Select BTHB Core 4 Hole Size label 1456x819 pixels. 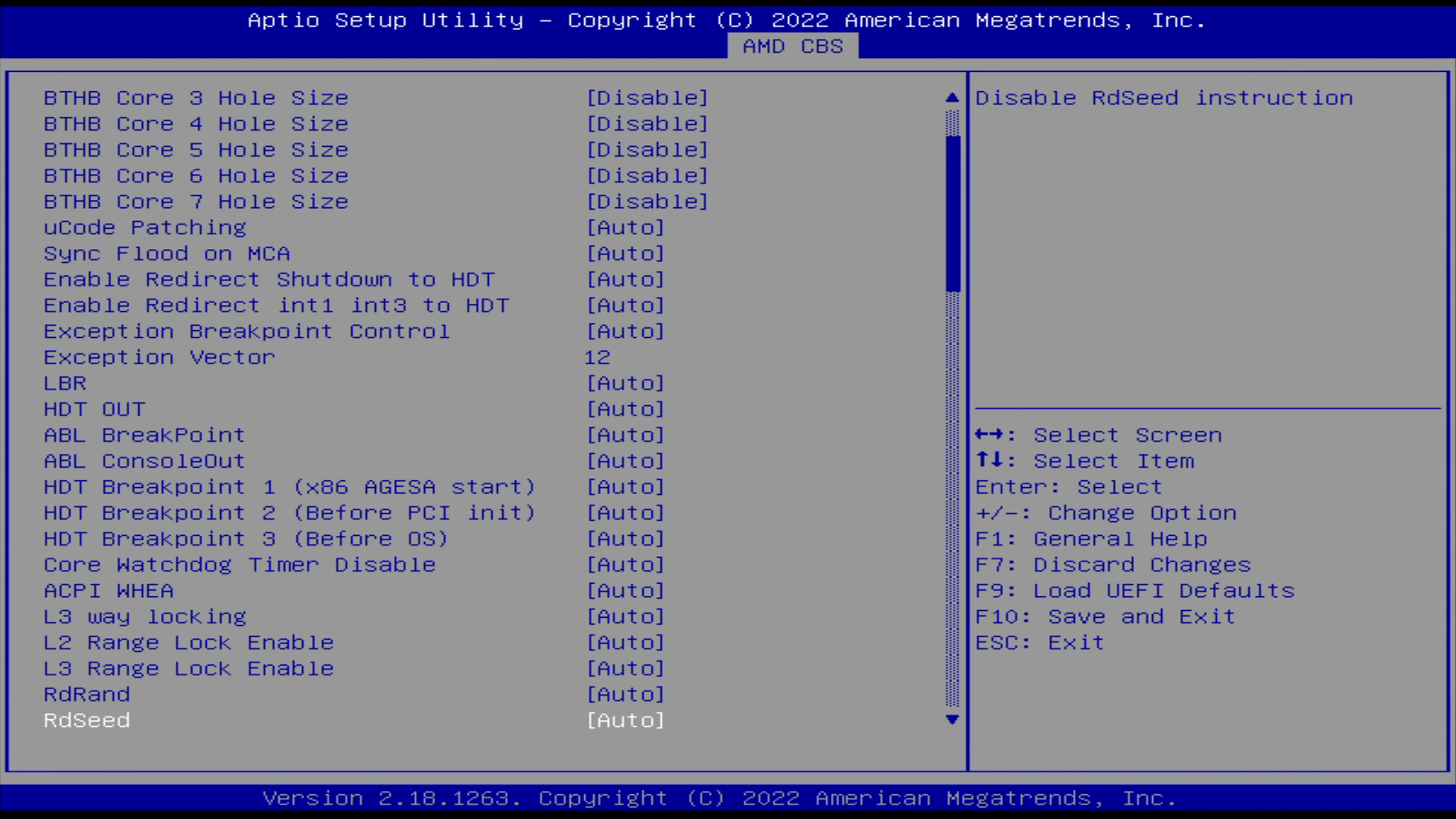196,124
